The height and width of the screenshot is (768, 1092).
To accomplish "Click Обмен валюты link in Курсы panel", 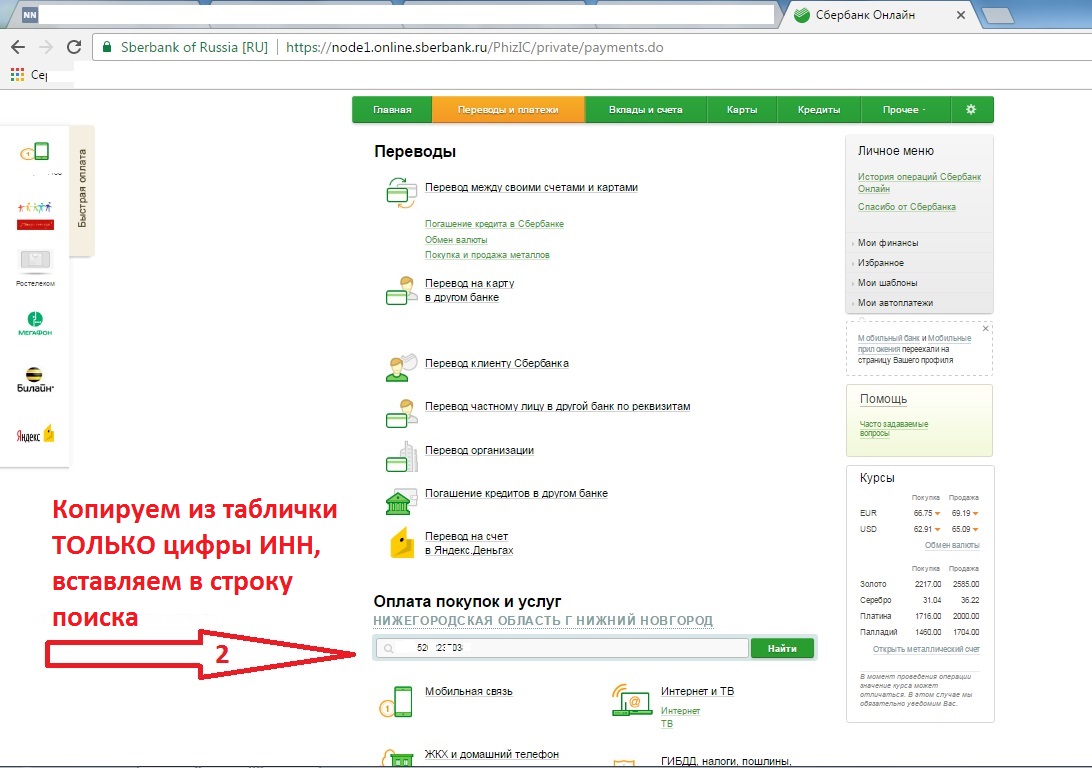I will 952,545.
